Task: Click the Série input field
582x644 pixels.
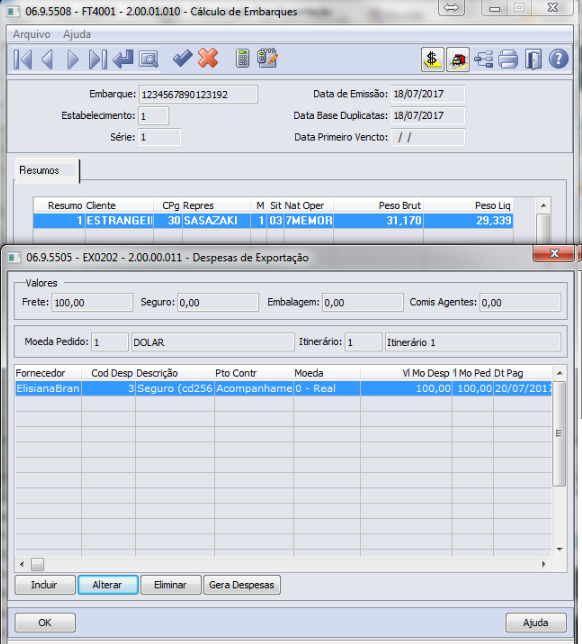Action: coord(159,137)
